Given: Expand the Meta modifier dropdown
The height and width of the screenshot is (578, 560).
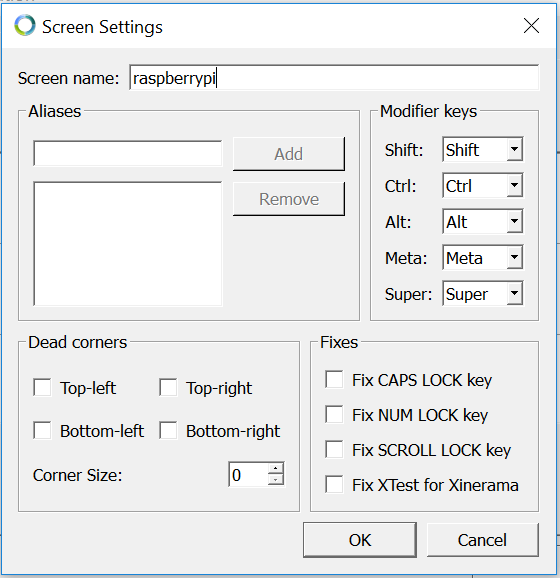Looking at the screenshot, I should pos(483,258).
